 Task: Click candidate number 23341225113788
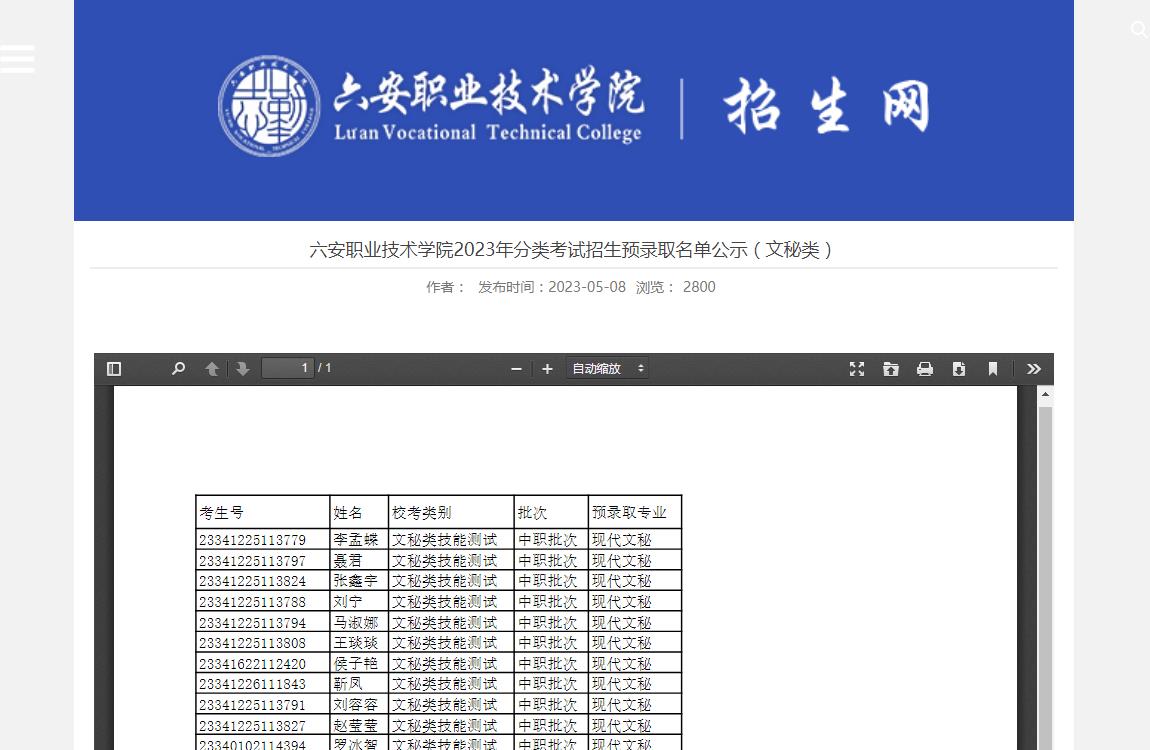click(x=252, y=602)
